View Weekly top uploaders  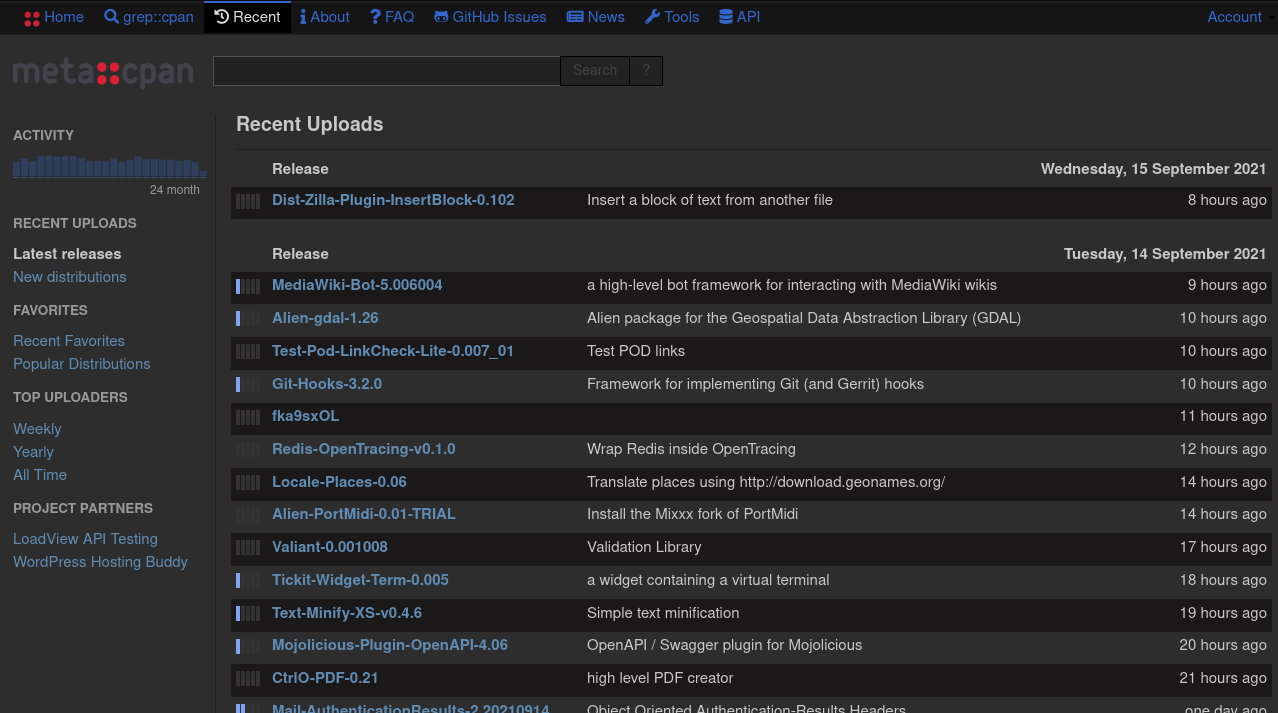point(37,429)
